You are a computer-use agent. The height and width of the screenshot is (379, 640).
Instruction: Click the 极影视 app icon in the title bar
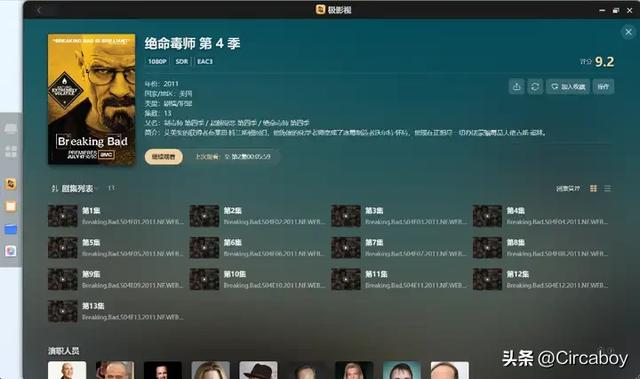tap(320, 9)
